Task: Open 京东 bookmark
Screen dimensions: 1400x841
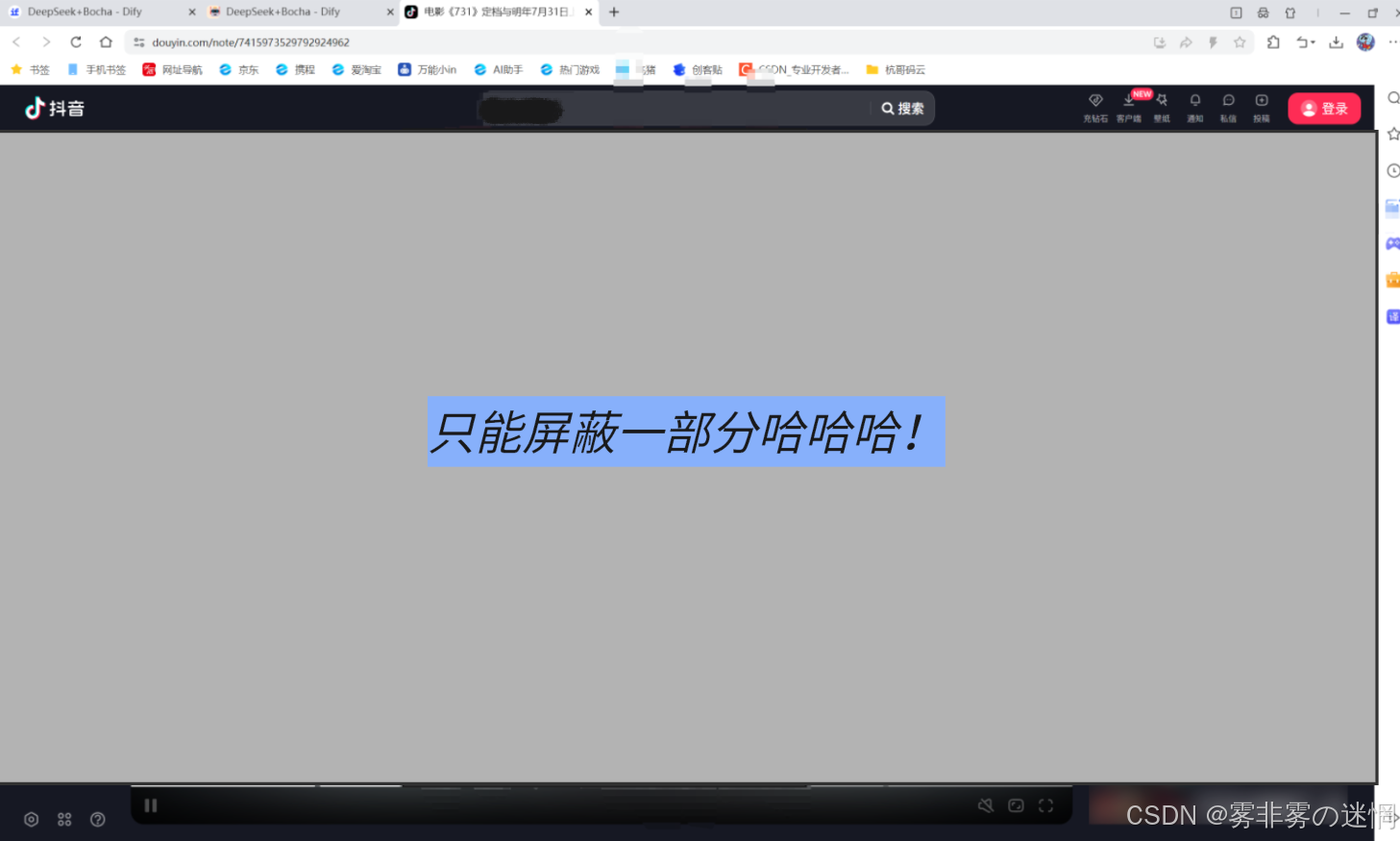Action: tap(239, 69)
